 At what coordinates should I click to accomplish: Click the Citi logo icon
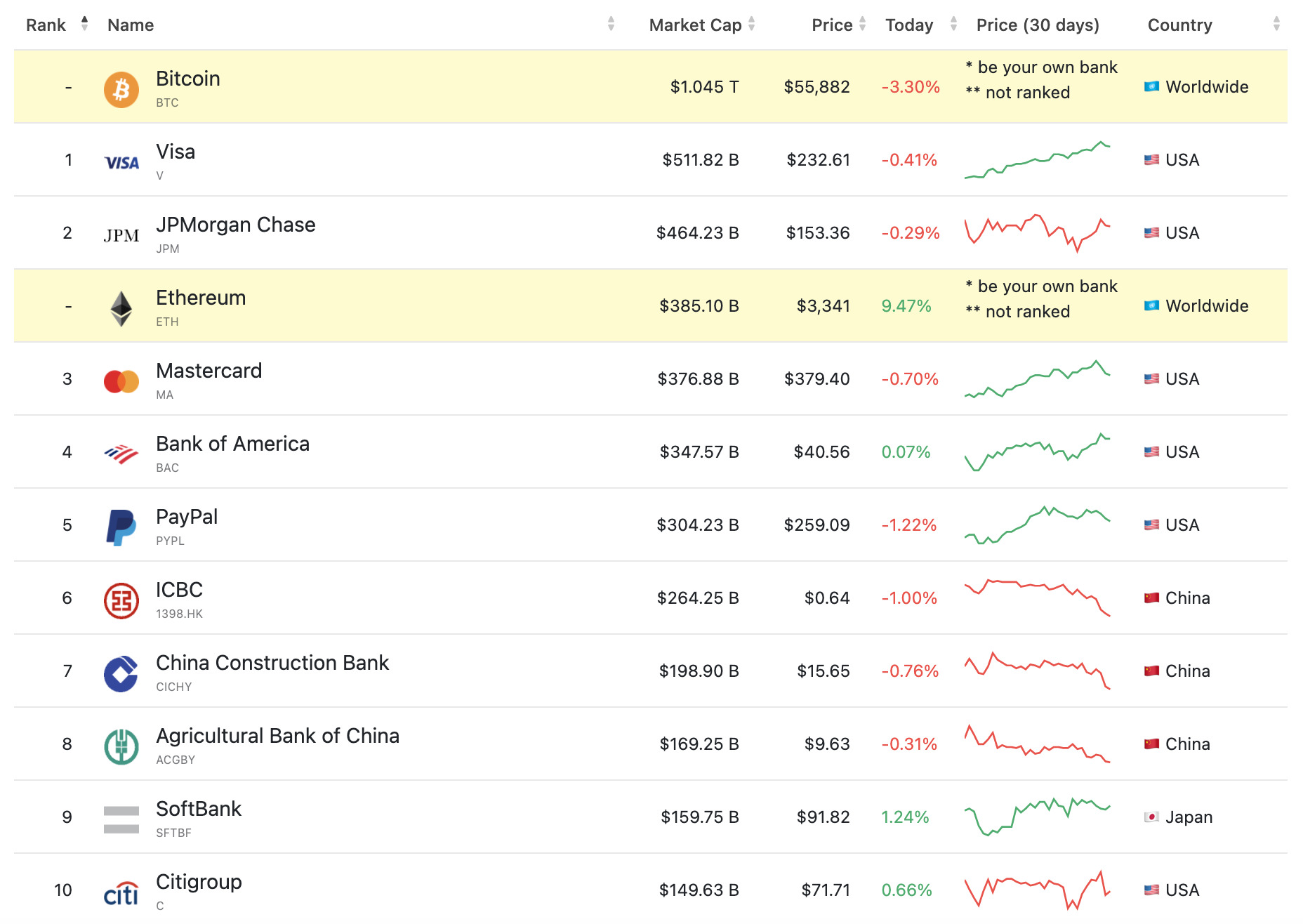tap(121, 893)
